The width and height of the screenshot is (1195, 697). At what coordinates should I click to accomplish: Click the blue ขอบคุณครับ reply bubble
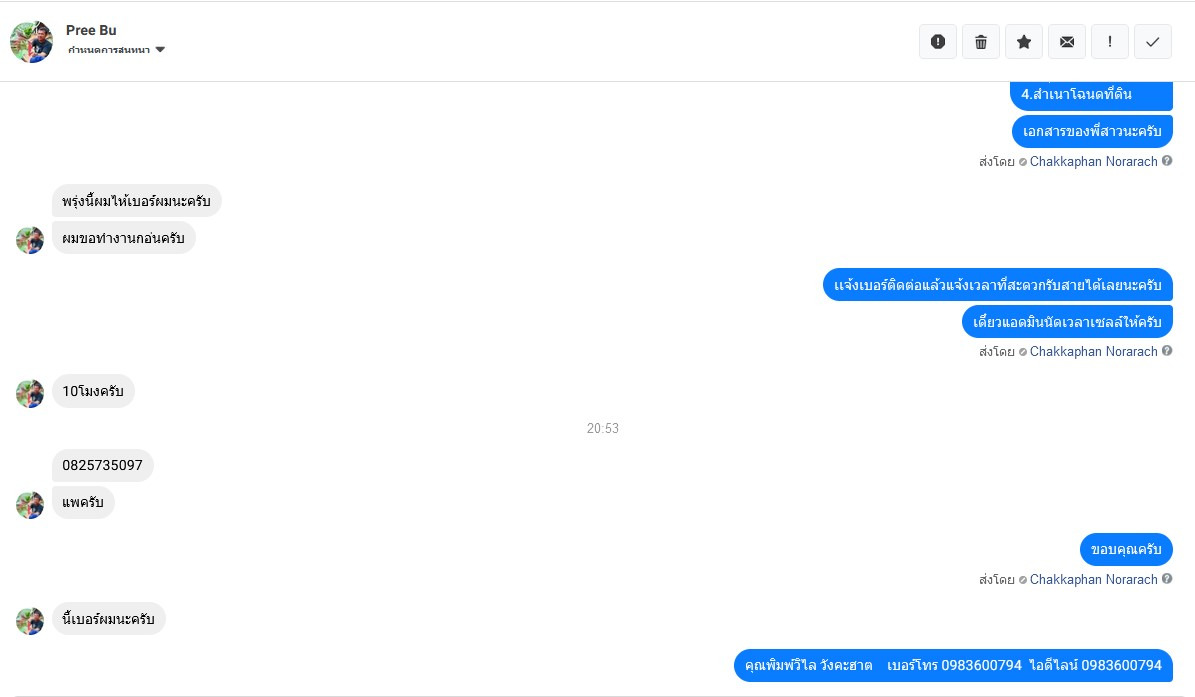click(1126, 549)
